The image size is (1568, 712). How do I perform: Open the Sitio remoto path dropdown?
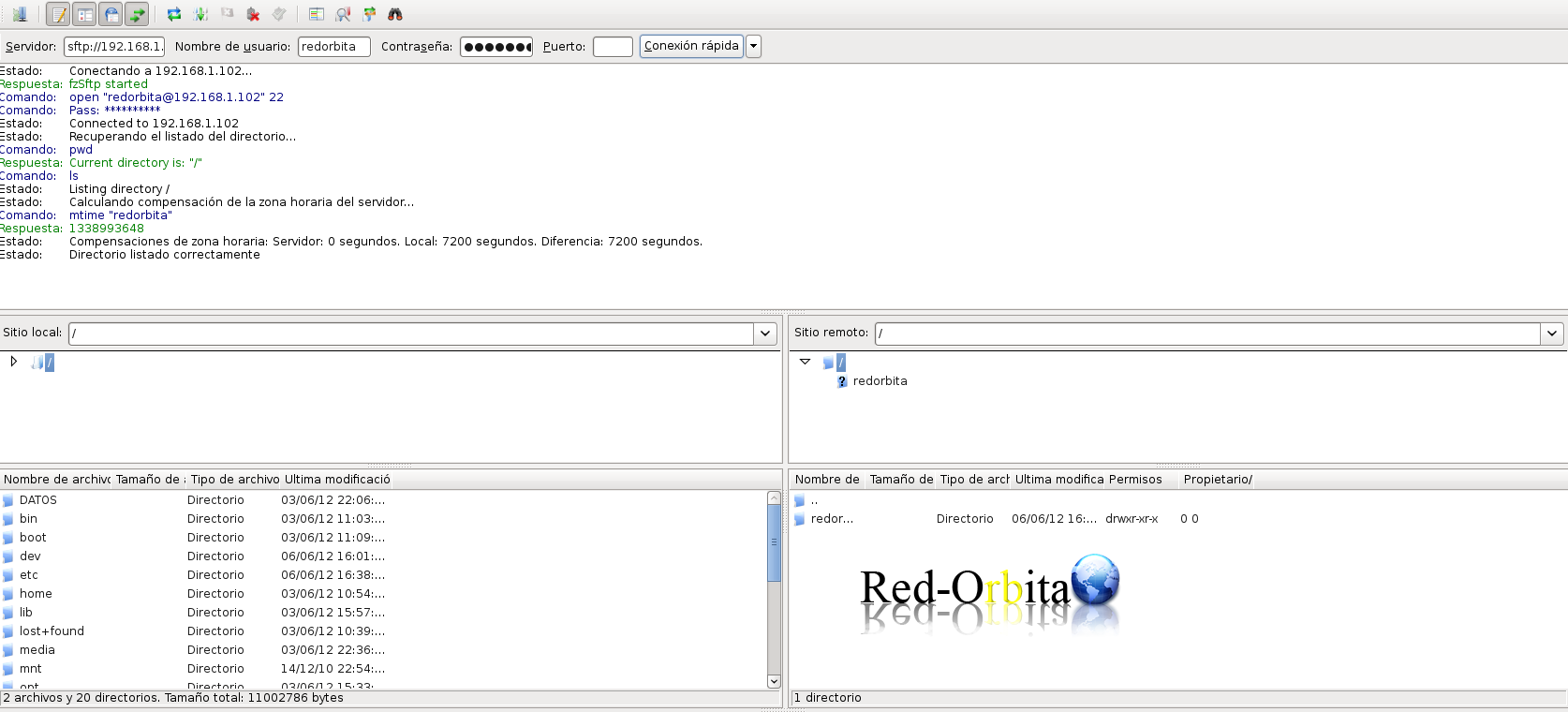(1552, 334)
